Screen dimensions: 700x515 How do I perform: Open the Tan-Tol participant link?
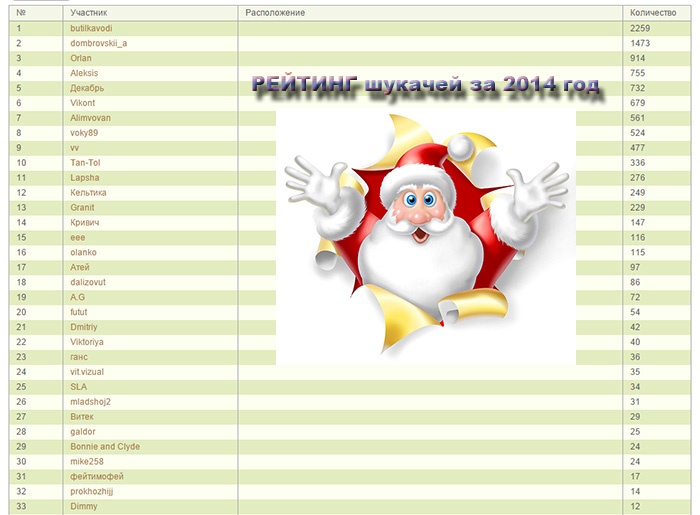pos(85,163)
